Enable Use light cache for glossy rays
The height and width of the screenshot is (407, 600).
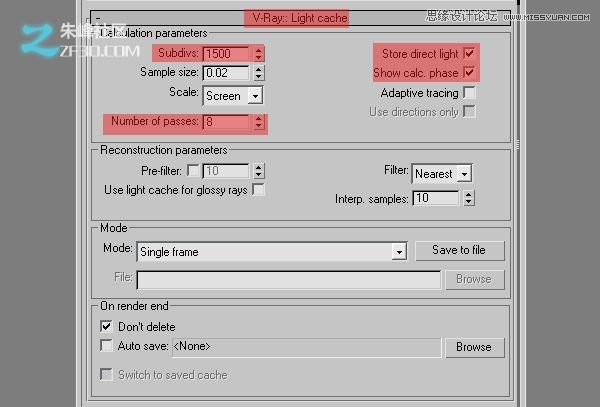(x=259, y=190)
